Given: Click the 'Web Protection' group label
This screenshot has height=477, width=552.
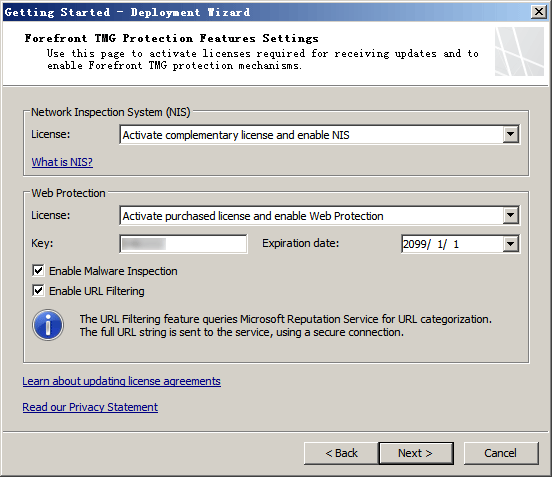Looking at the screenshot, I should tap(68, 193).
